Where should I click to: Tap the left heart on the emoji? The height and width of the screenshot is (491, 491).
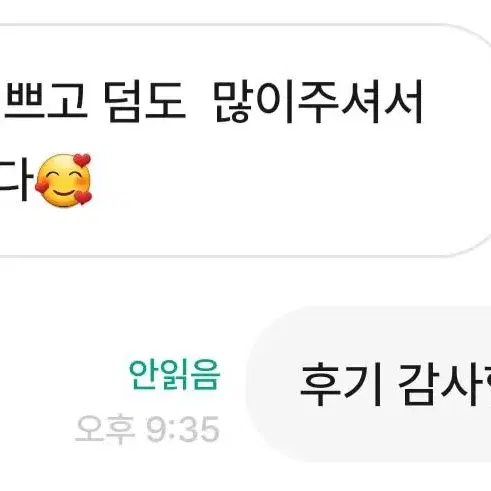point(42,186)
